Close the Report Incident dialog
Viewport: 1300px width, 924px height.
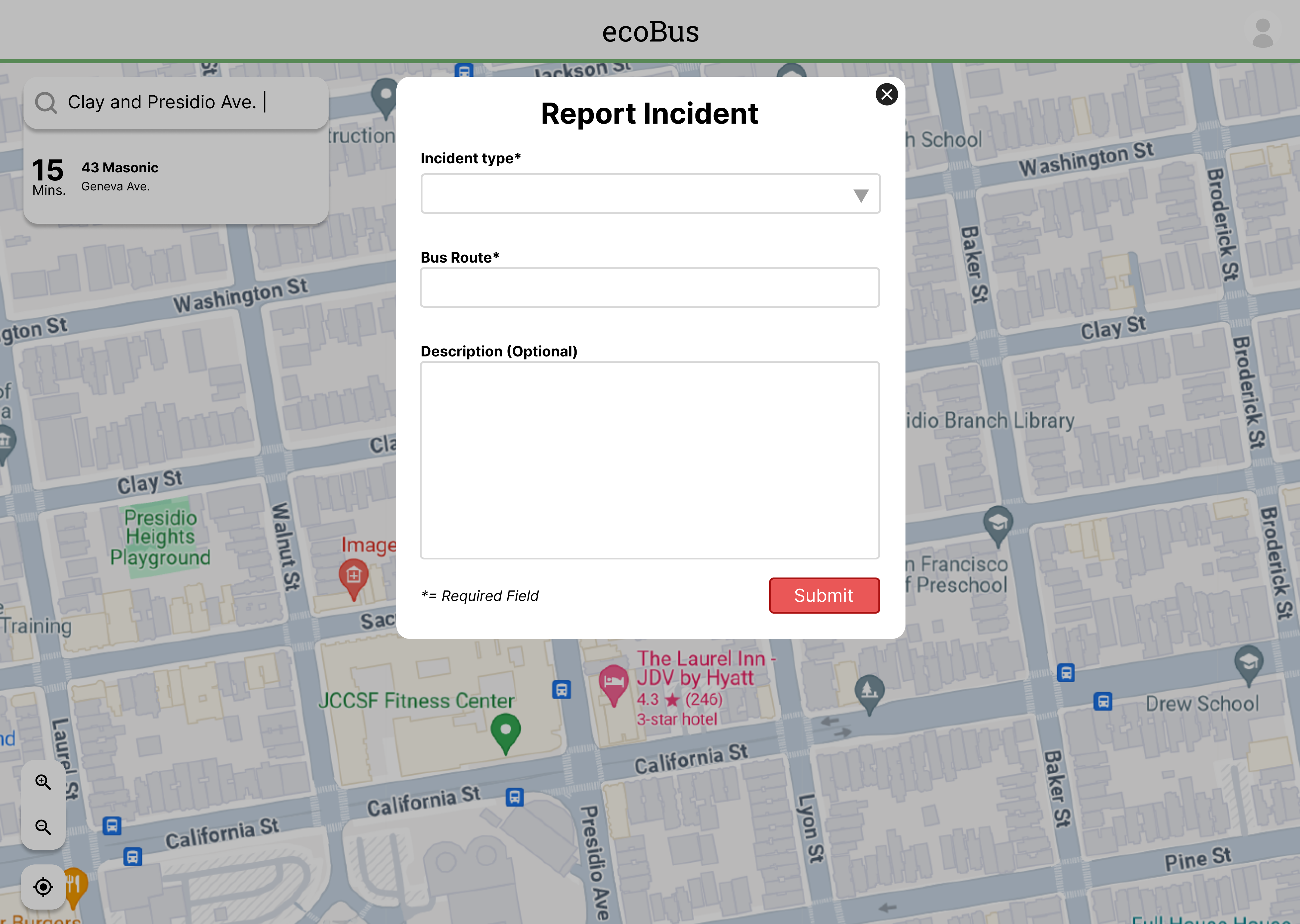coord(886,94)
